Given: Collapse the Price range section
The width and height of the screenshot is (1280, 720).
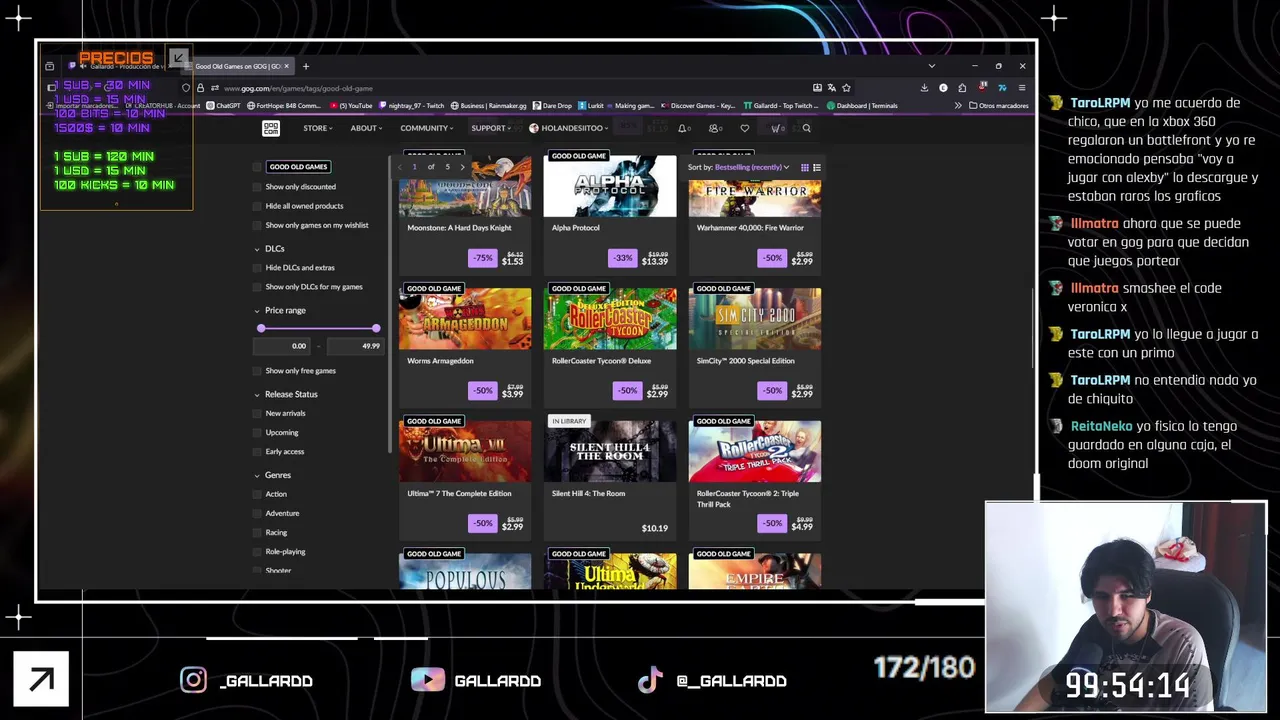Looking at the screenshot, I should [x=280, y=310].
